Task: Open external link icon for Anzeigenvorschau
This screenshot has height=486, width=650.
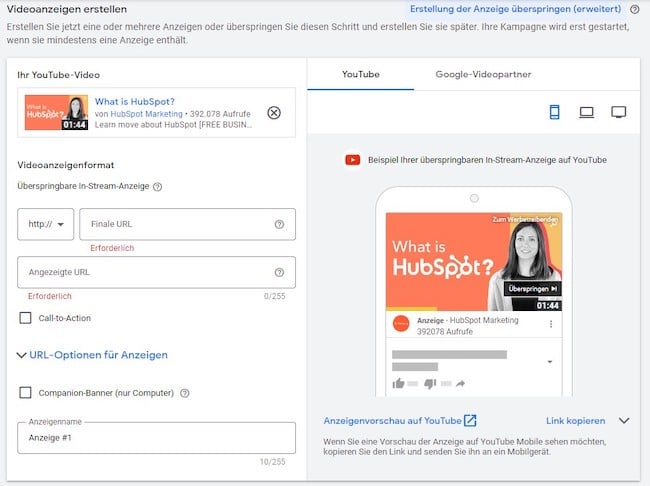Action: coord(470,420)
